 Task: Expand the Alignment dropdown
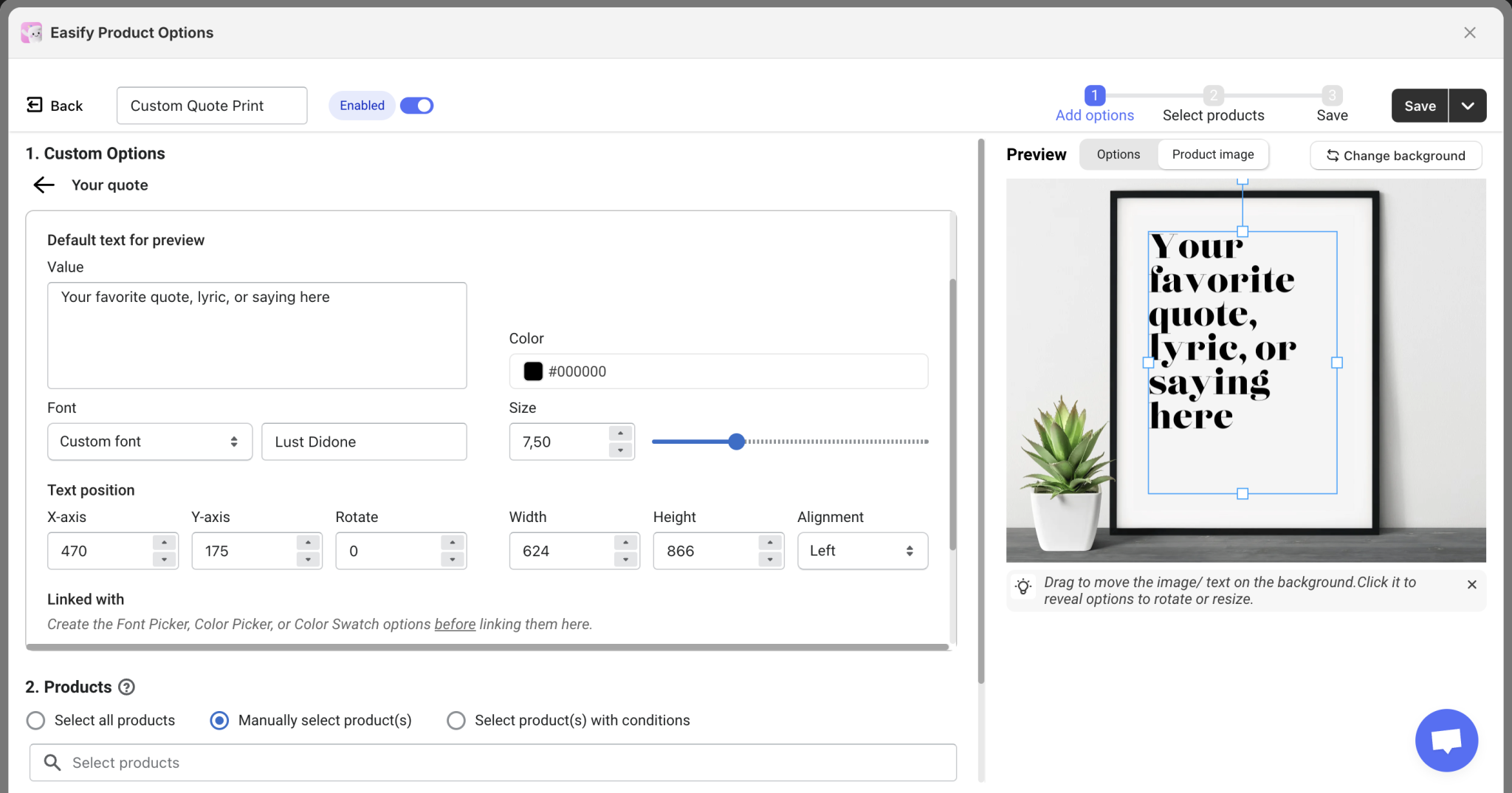pos(862,551)
